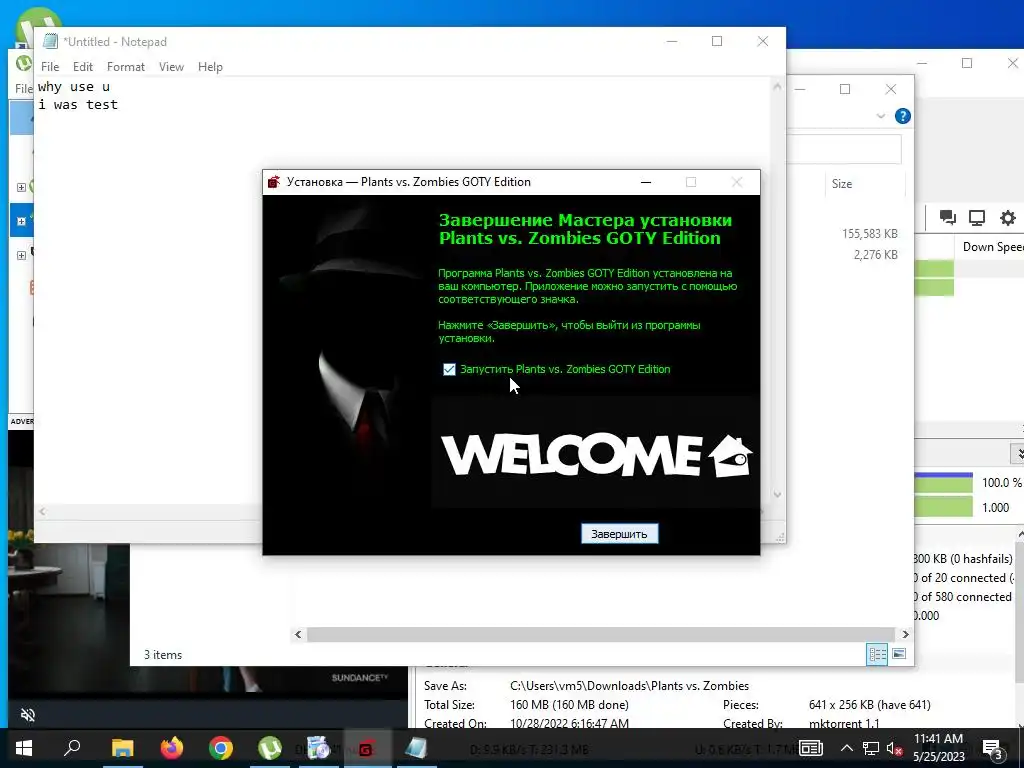Click the muted volume tray icon
The height and width of the screenshot is (768, 1024).
coord(895,748)
